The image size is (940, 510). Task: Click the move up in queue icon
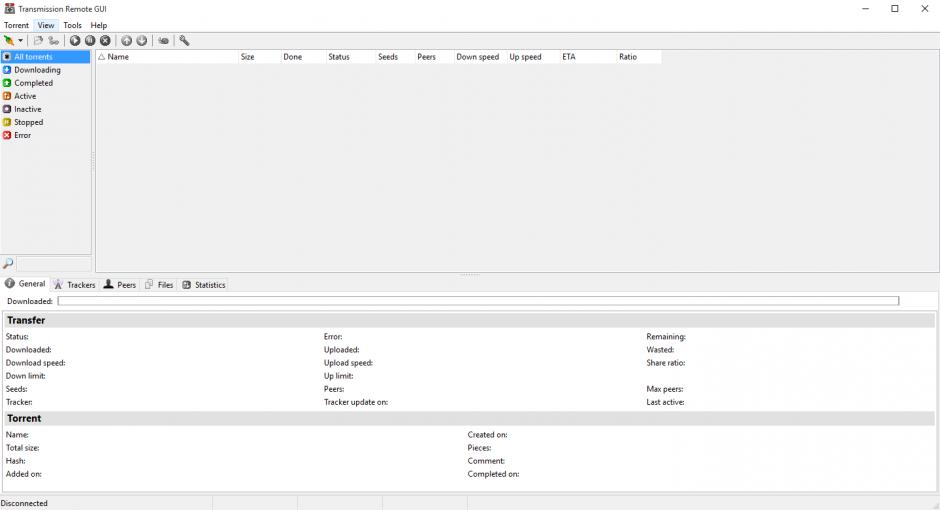pyautogui.click(x=126, y=41)
